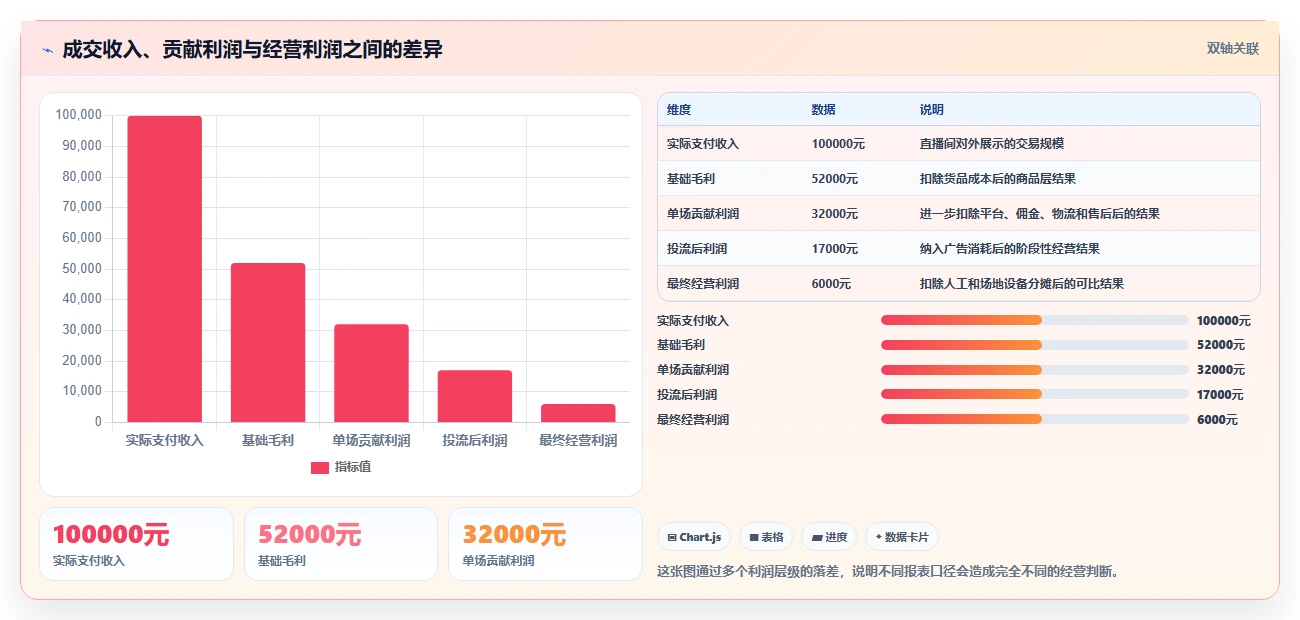Image resolution: width=1300 pixels, height=620 pixels.
Task: Click table value 100000元
Action: point(838,144)
